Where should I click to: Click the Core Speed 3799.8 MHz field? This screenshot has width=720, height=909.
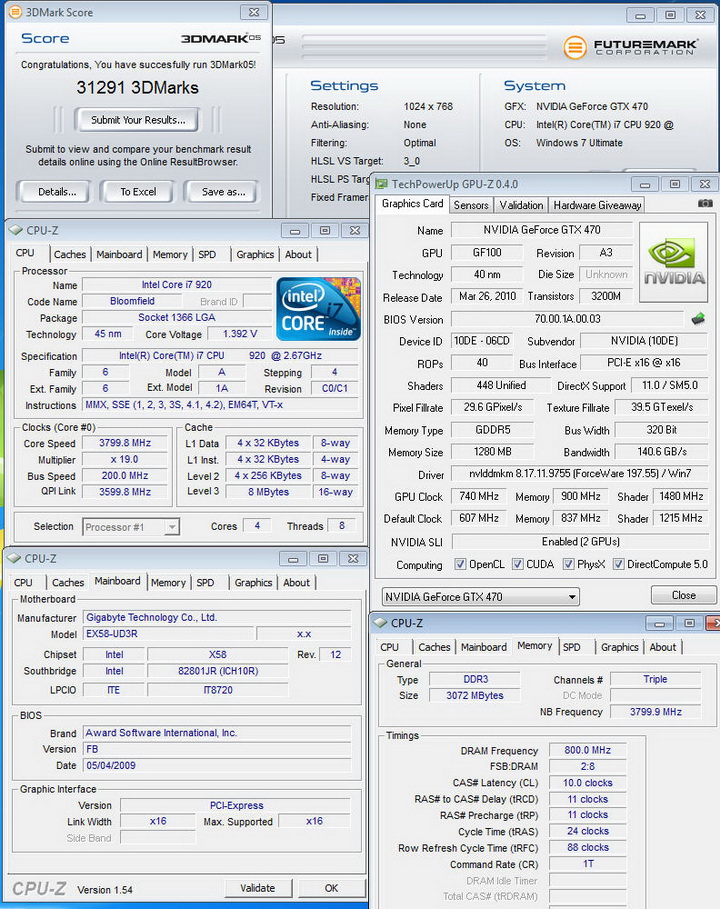(x=125, y=443)
